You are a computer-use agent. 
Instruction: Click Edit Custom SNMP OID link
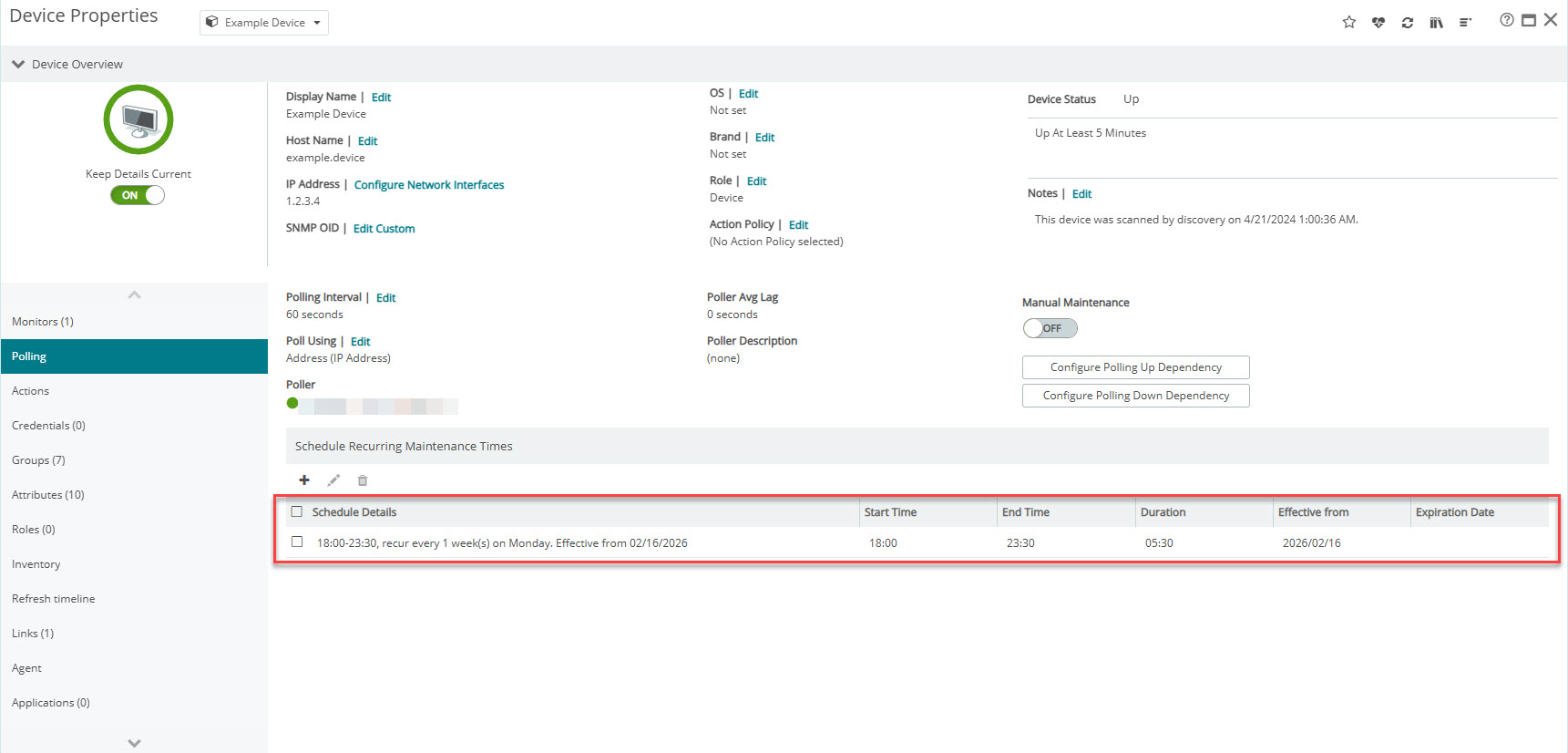[x=384, y=229]
